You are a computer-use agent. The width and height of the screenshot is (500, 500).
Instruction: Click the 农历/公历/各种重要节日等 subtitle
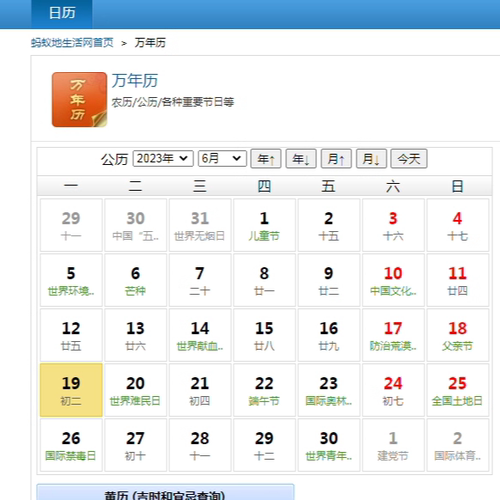pyautogui.click(x=173, y=102)
